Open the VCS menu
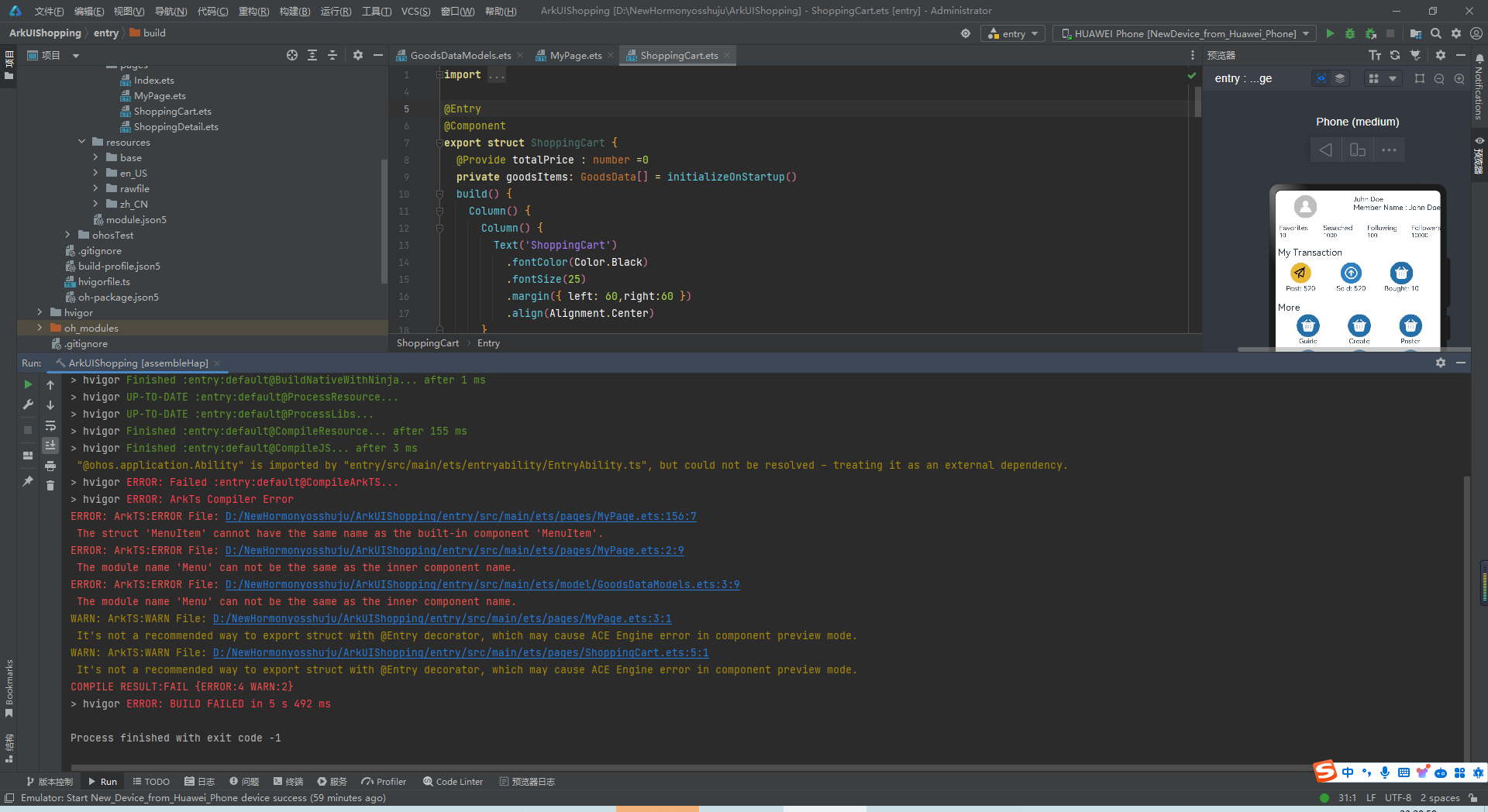Screen dimensions: 1488x812 415,11
